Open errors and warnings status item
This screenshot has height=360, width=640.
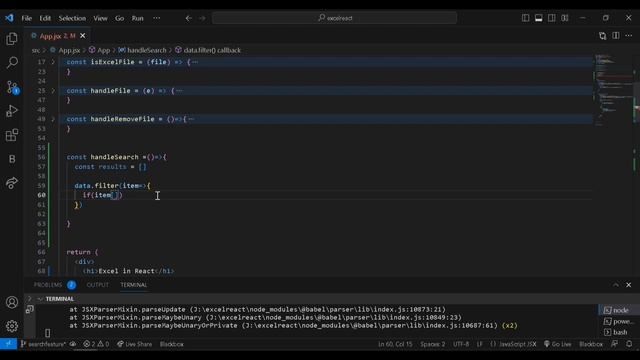(x=96, y=344)
